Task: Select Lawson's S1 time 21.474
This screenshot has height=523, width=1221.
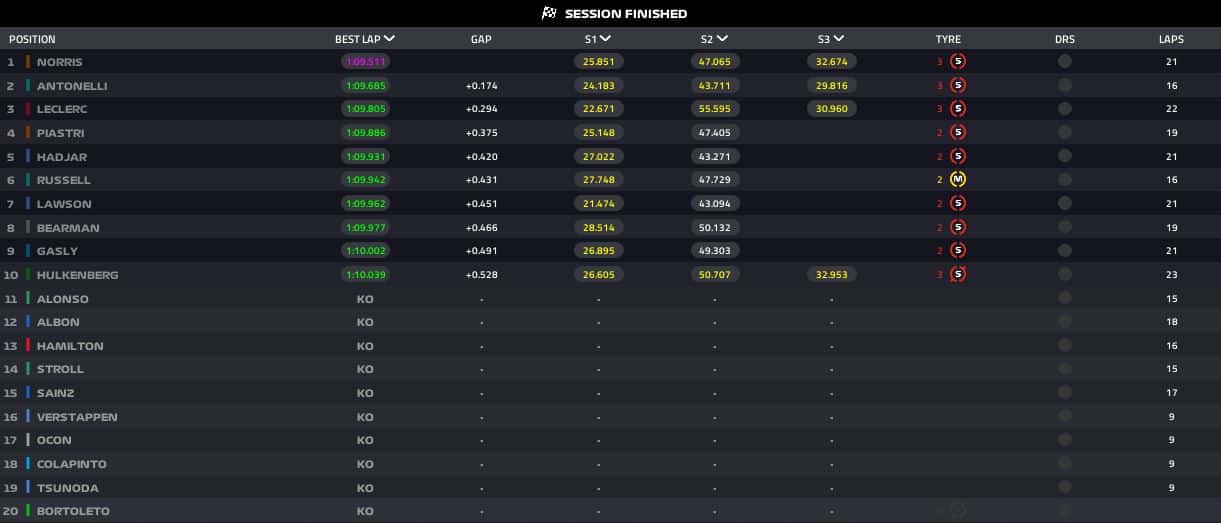Action: pos(598,203)
